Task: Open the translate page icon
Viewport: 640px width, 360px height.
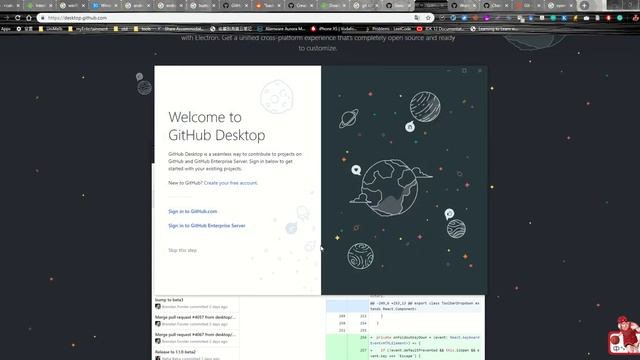Action: 417,18
